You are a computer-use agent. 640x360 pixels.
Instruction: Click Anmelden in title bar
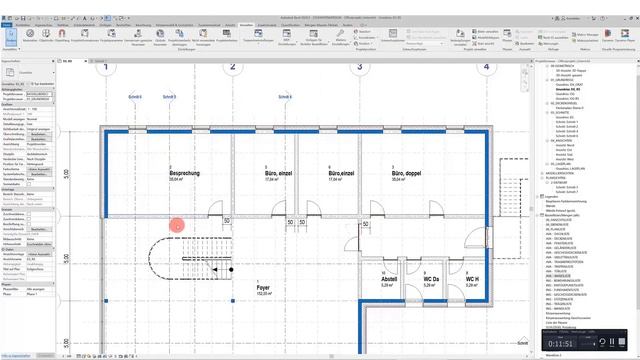[571, 18]
